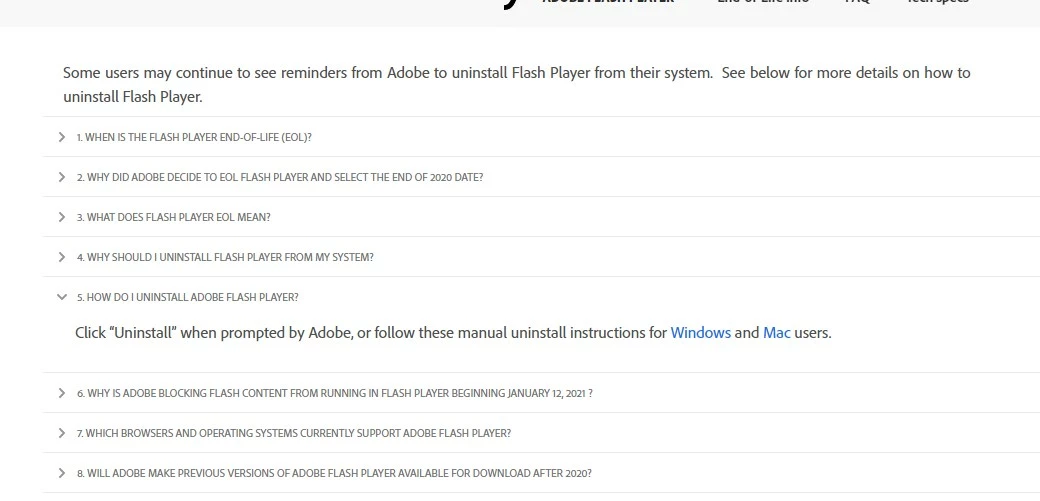Open 'Why is Adobe blocking Flash content' question text

point(334,393)
